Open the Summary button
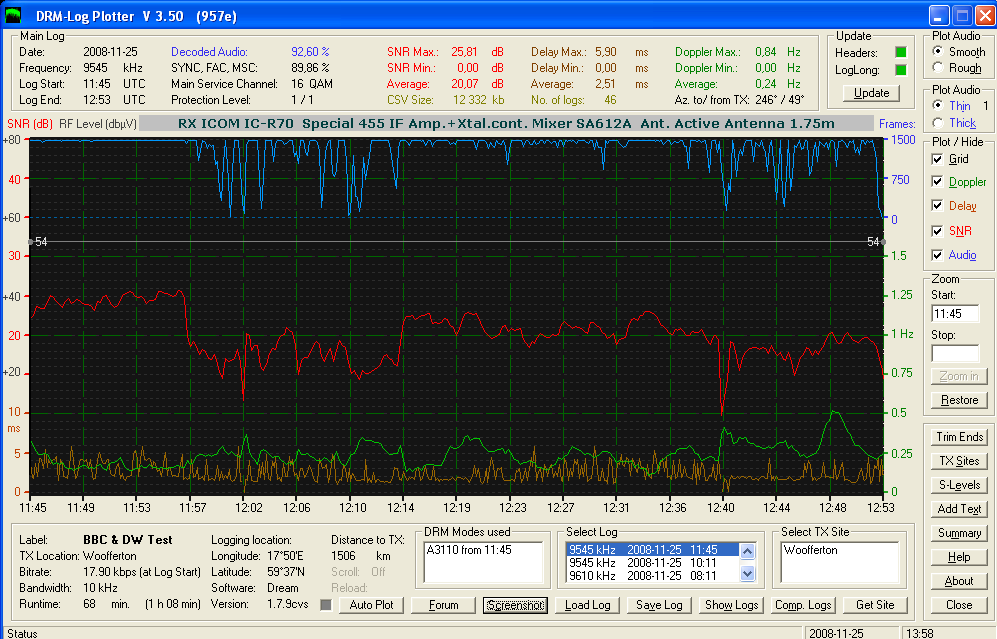Image resolution: width=997 pixels, height=639 pixels. tap(959, 533)
